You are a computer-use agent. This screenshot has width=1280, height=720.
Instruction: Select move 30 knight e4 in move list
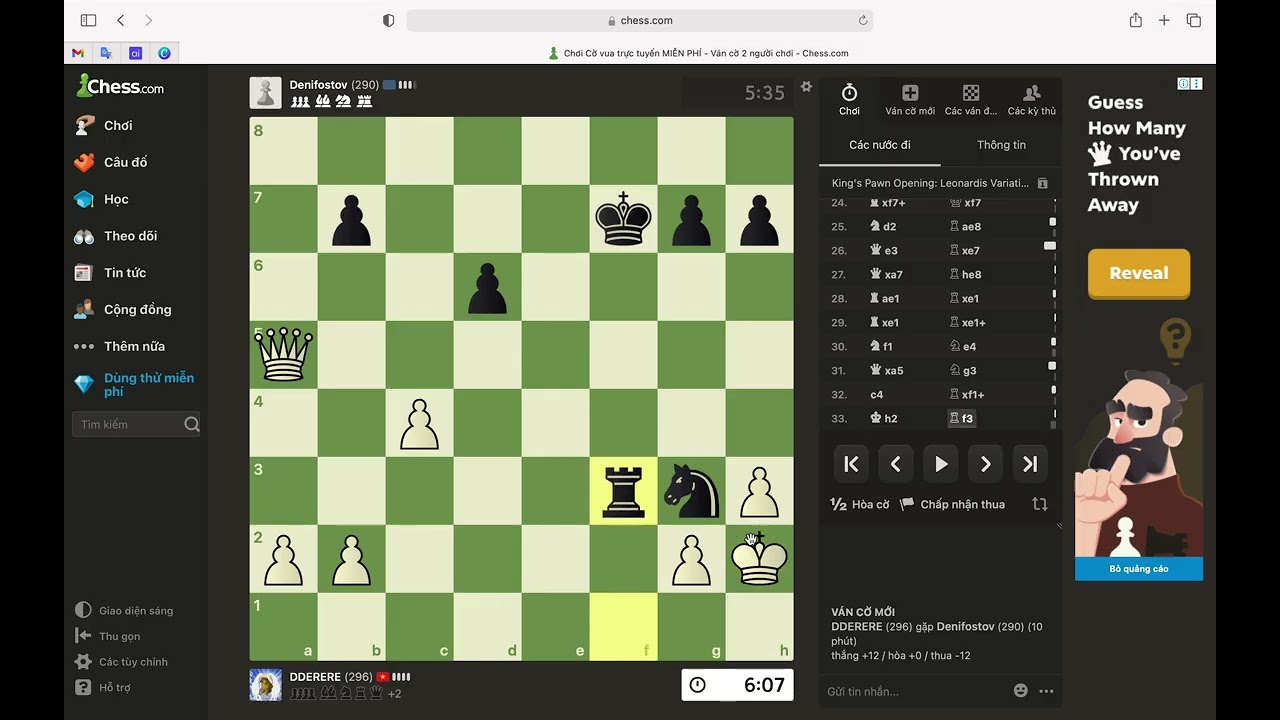pos(962,347)
